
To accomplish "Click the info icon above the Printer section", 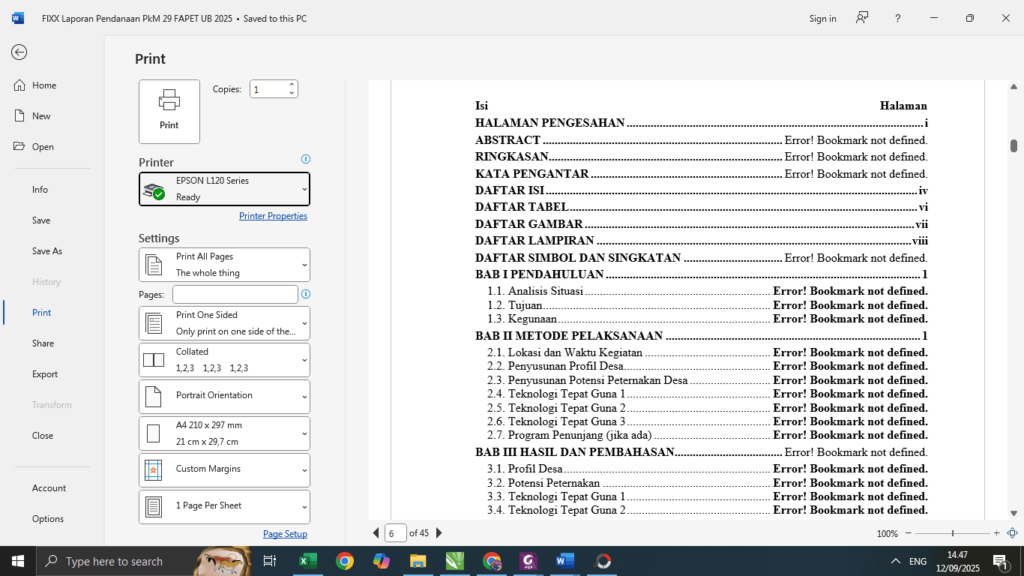I will (x=305, y=159).
